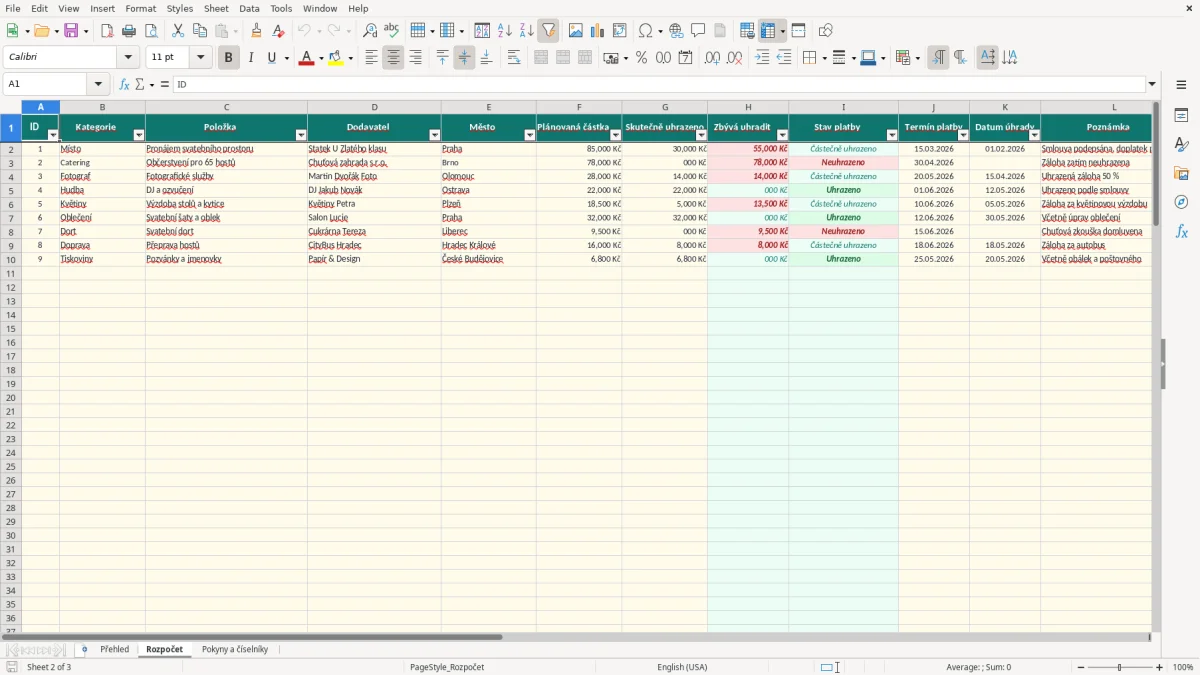Click the Clone Formatting paintbrush icon
1200x675 pixels.
pos(257,31)
